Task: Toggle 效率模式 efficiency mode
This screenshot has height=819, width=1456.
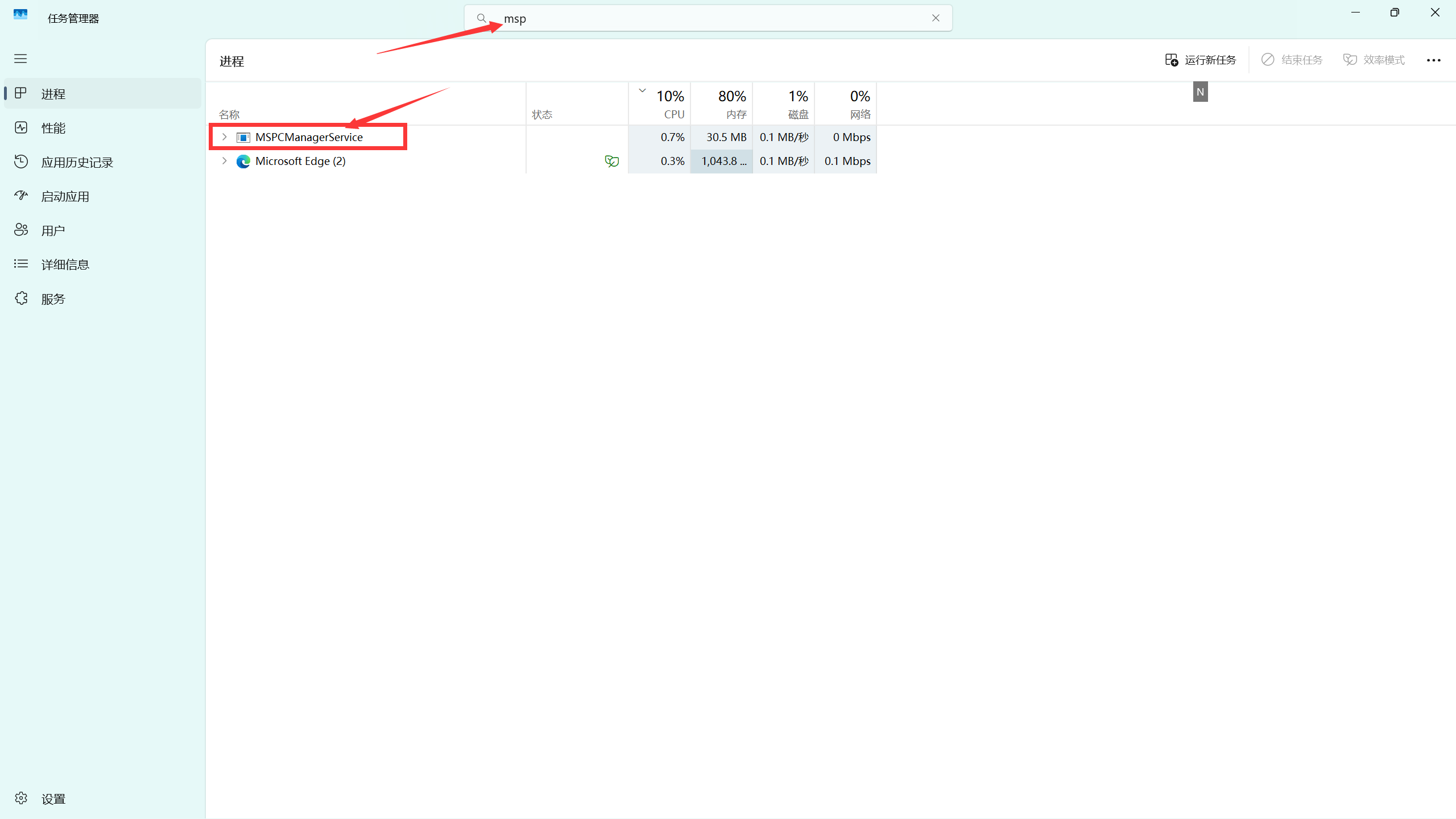Action: pyautogui.click(x=1374, y=60)
